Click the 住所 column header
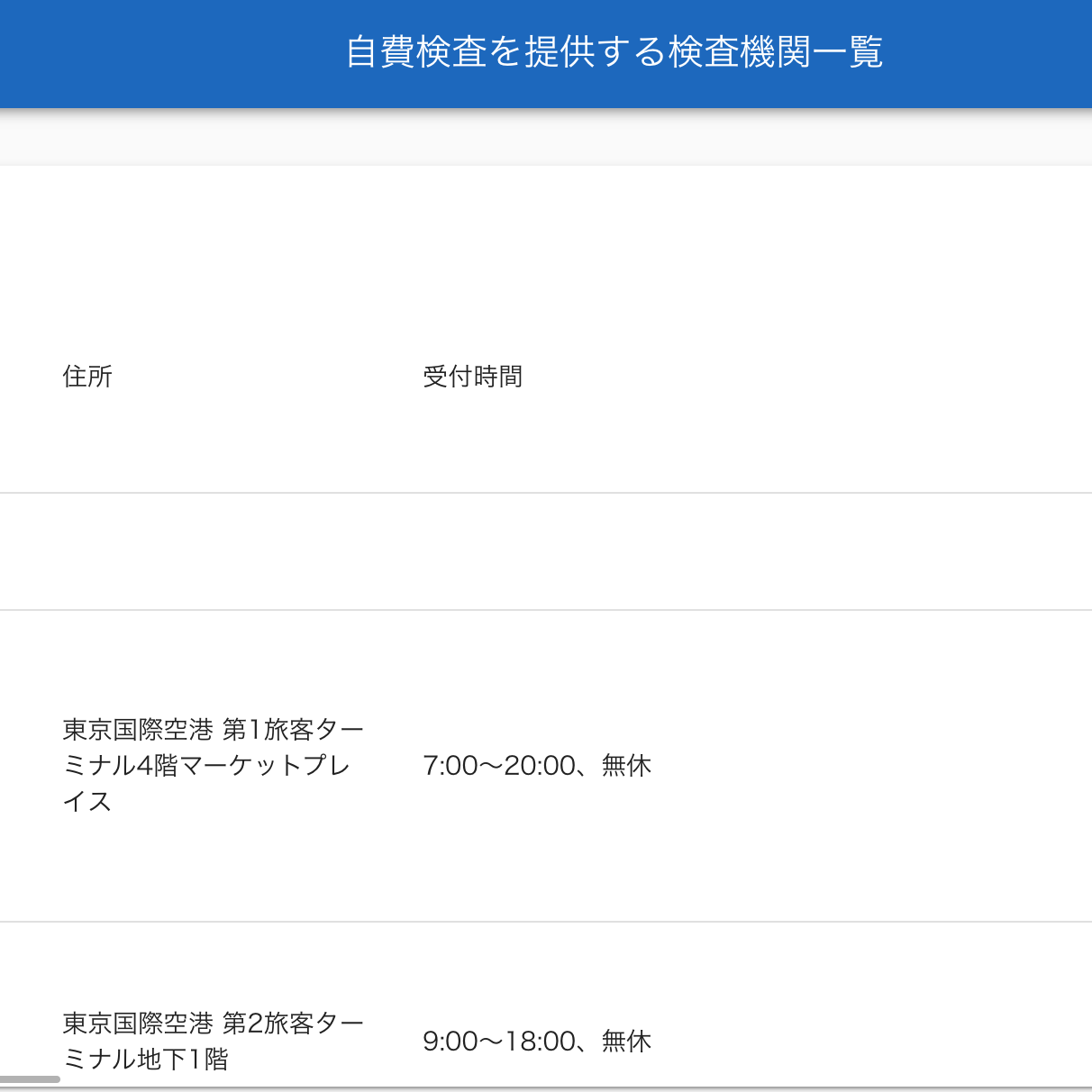 pos(87,376)
